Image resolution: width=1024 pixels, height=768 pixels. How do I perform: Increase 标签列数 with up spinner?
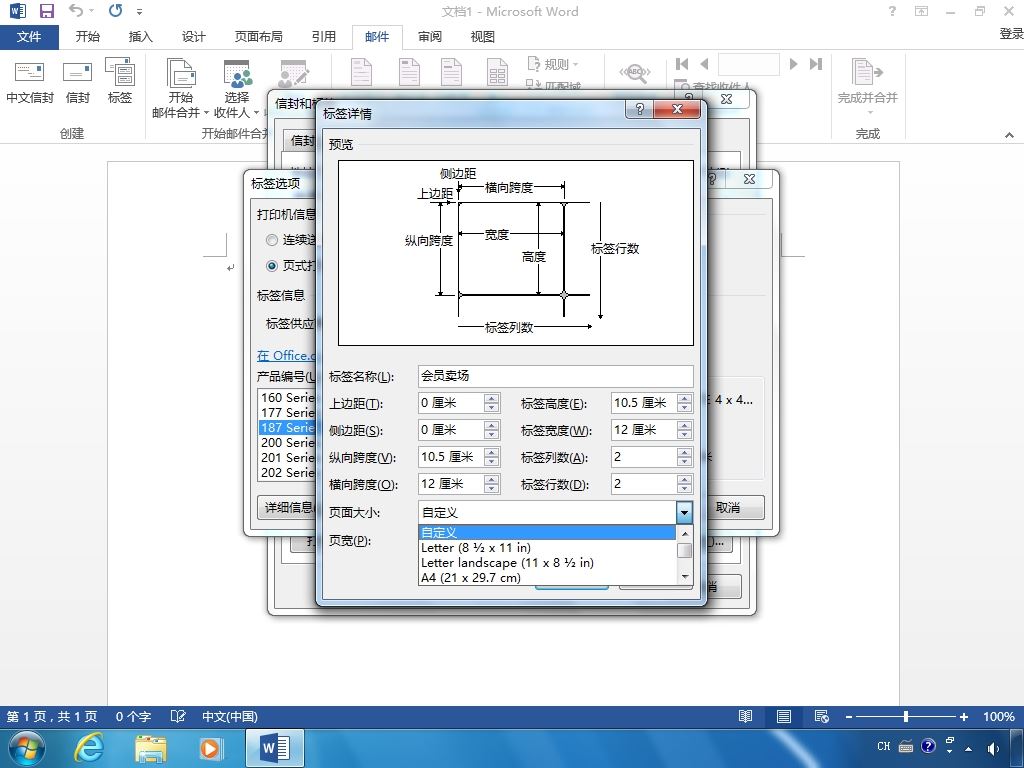coord(684,453)
